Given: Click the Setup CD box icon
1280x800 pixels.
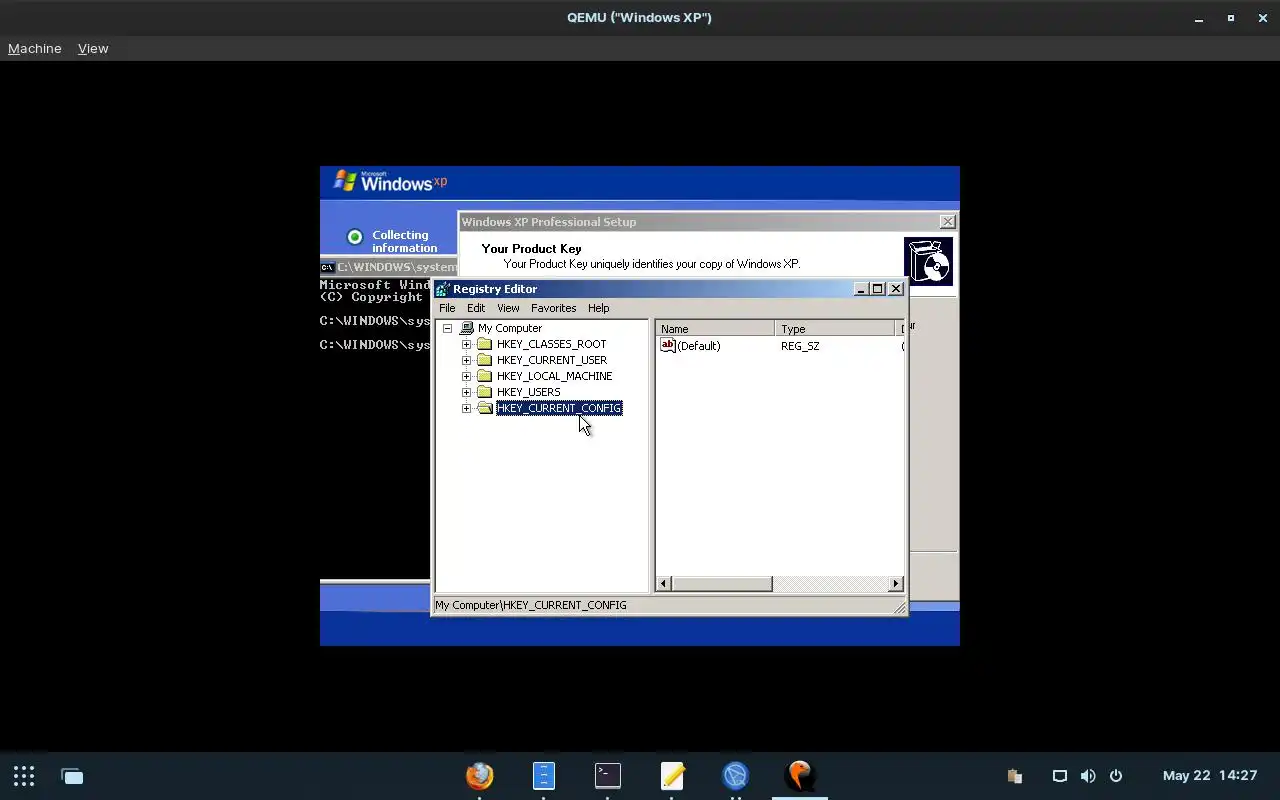Looking at the screenshot, I should [929, 261].
